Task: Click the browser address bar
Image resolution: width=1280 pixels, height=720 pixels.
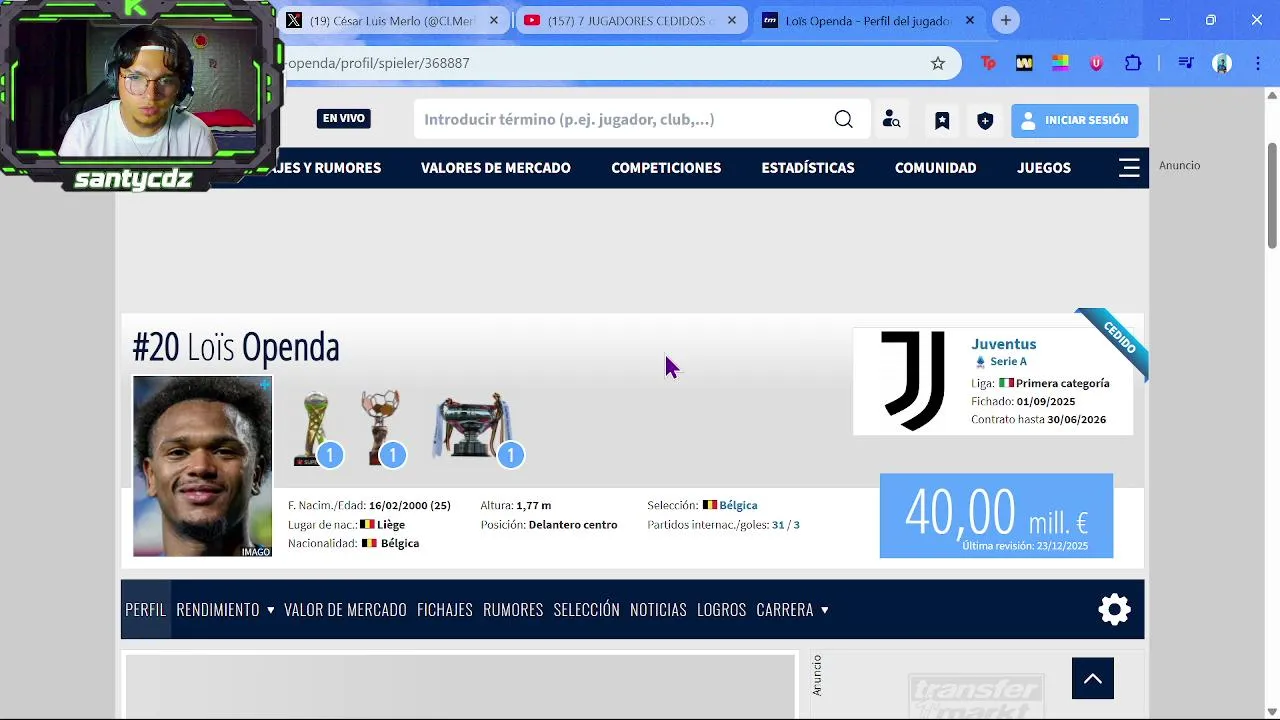Action: (x=600, y=63)
